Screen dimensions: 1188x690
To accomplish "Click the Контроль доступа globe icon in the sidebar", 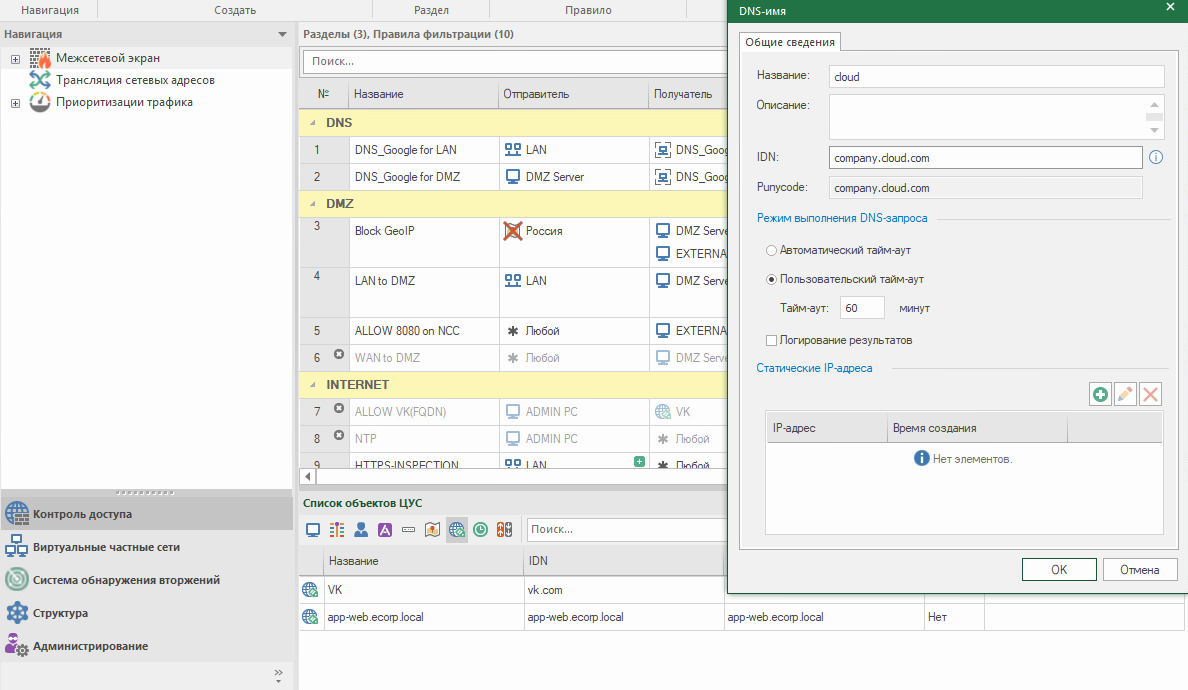I will point(17,514).
